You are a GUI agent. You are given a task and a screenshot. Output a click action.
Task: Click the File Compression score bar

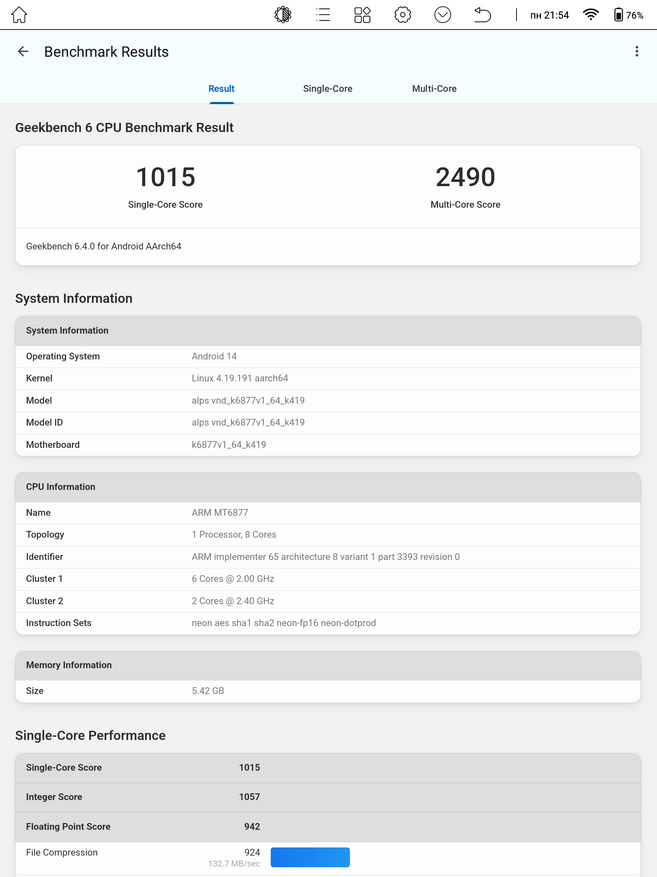(310, 857)
